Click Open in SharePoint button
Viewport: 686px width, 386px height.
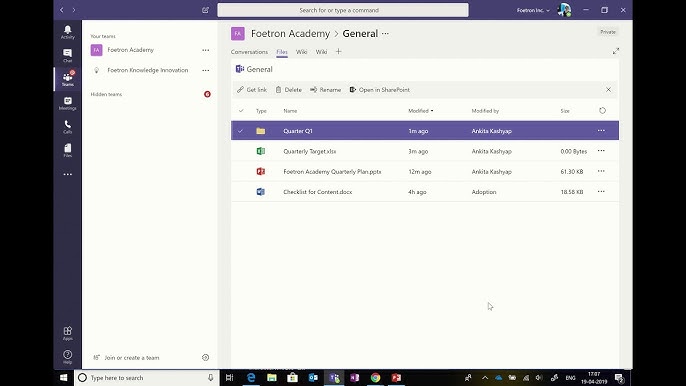click(x=379, y=90)
